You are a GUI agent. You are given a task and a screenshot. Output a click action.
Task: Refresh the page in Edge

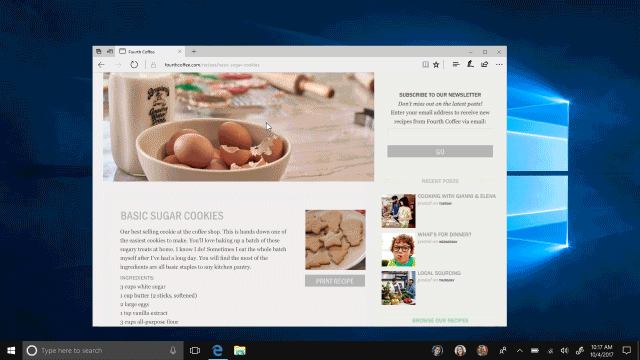(x=134, y=65)
